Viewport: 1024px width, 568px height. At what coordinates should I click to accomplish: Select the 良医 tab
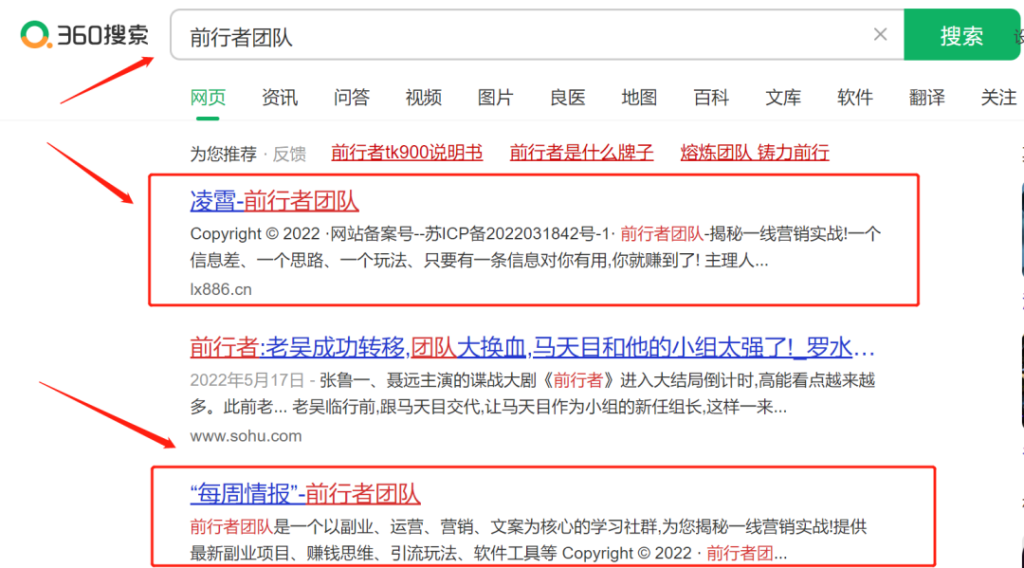pos(568,97)
